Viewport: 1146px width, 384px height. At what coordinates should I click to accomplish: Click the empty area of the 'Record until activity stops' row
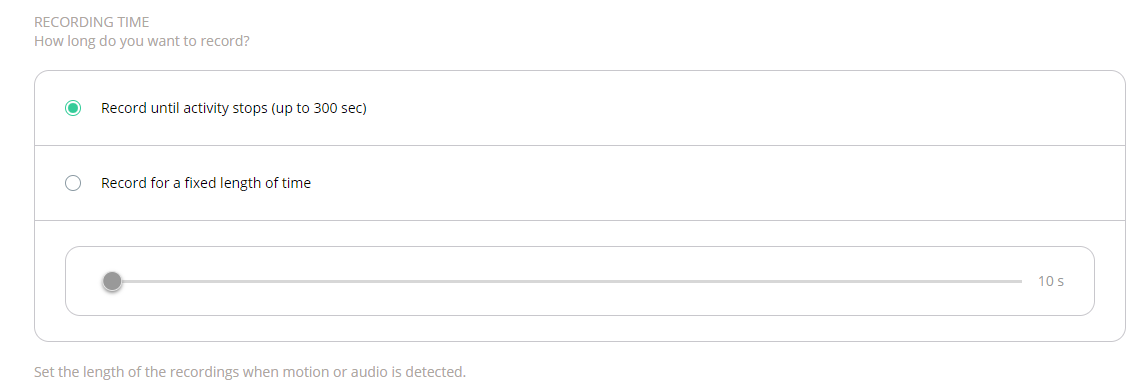click(x=731, y=108)
